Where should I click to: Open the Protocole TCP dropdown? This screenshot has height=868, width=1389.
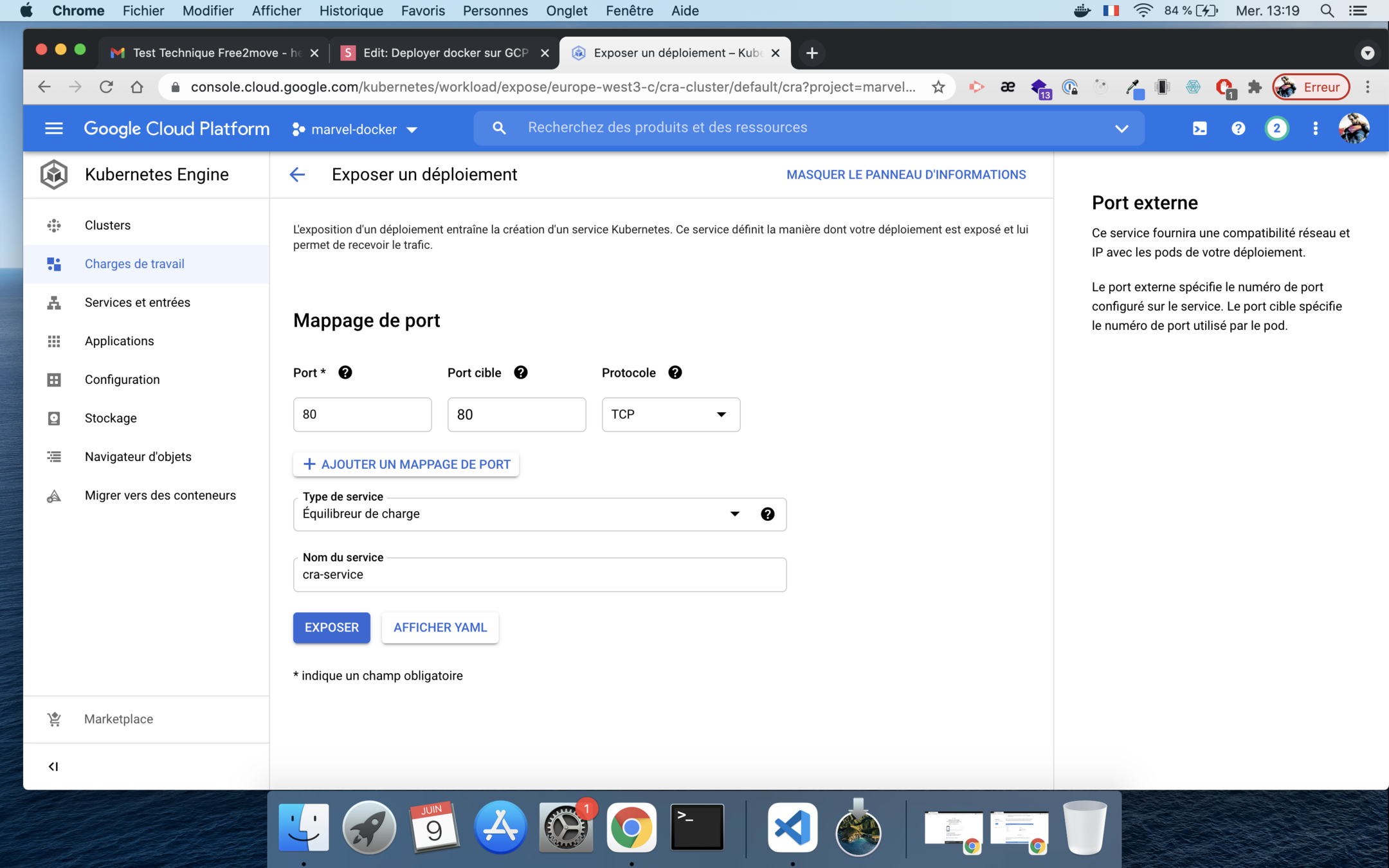[670, 415]
